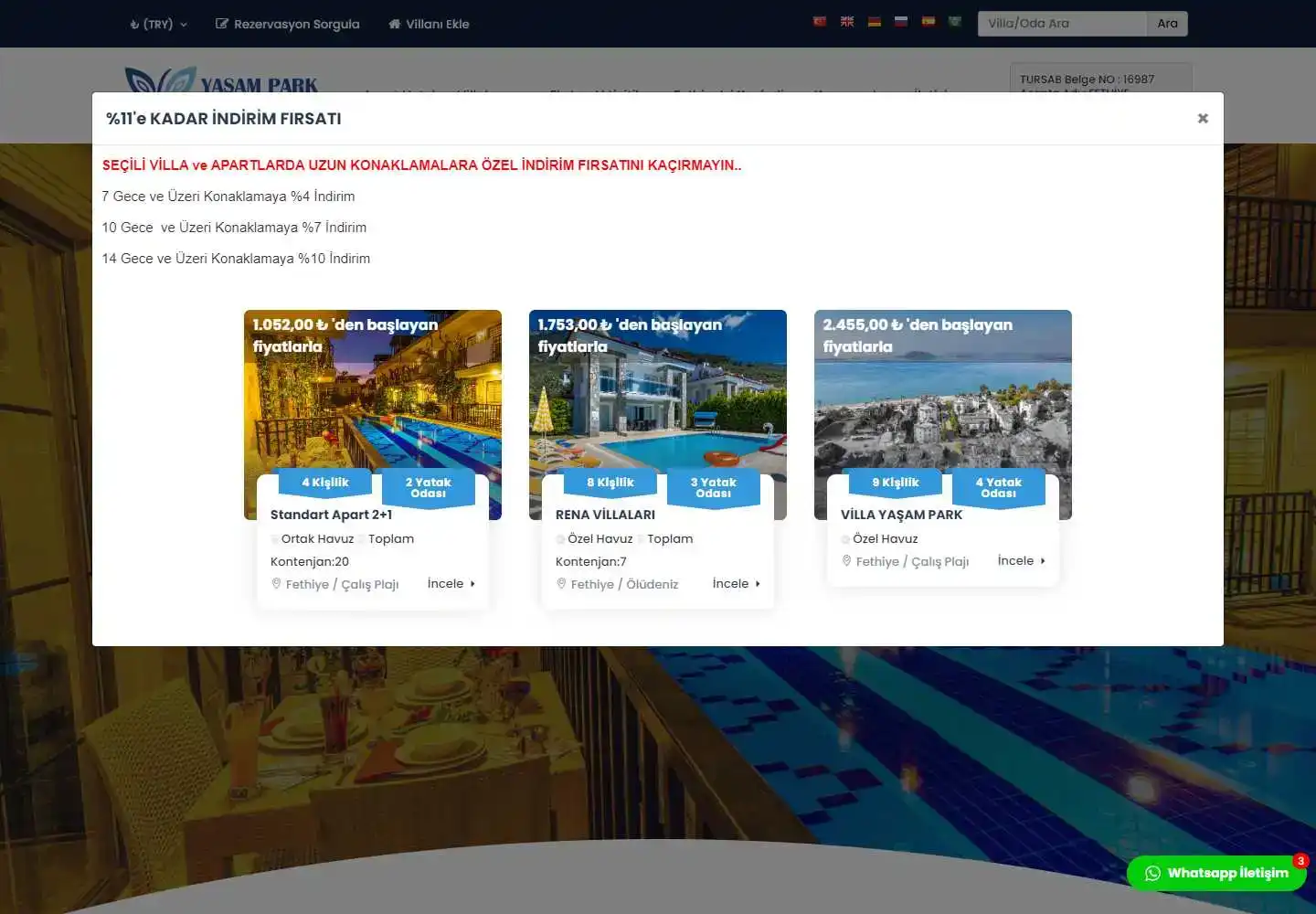
Task: Click '14 Gece ve Üzeri Konaklamaya %10 İndirim'
Action: pyautogui.click(x=236, y=259)
